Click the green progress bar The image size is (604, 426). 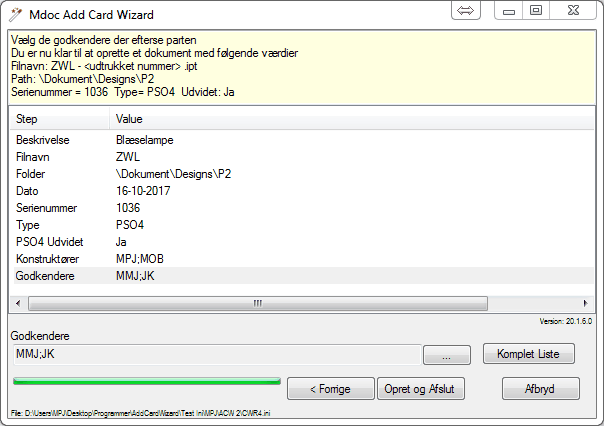click(147, 381)
